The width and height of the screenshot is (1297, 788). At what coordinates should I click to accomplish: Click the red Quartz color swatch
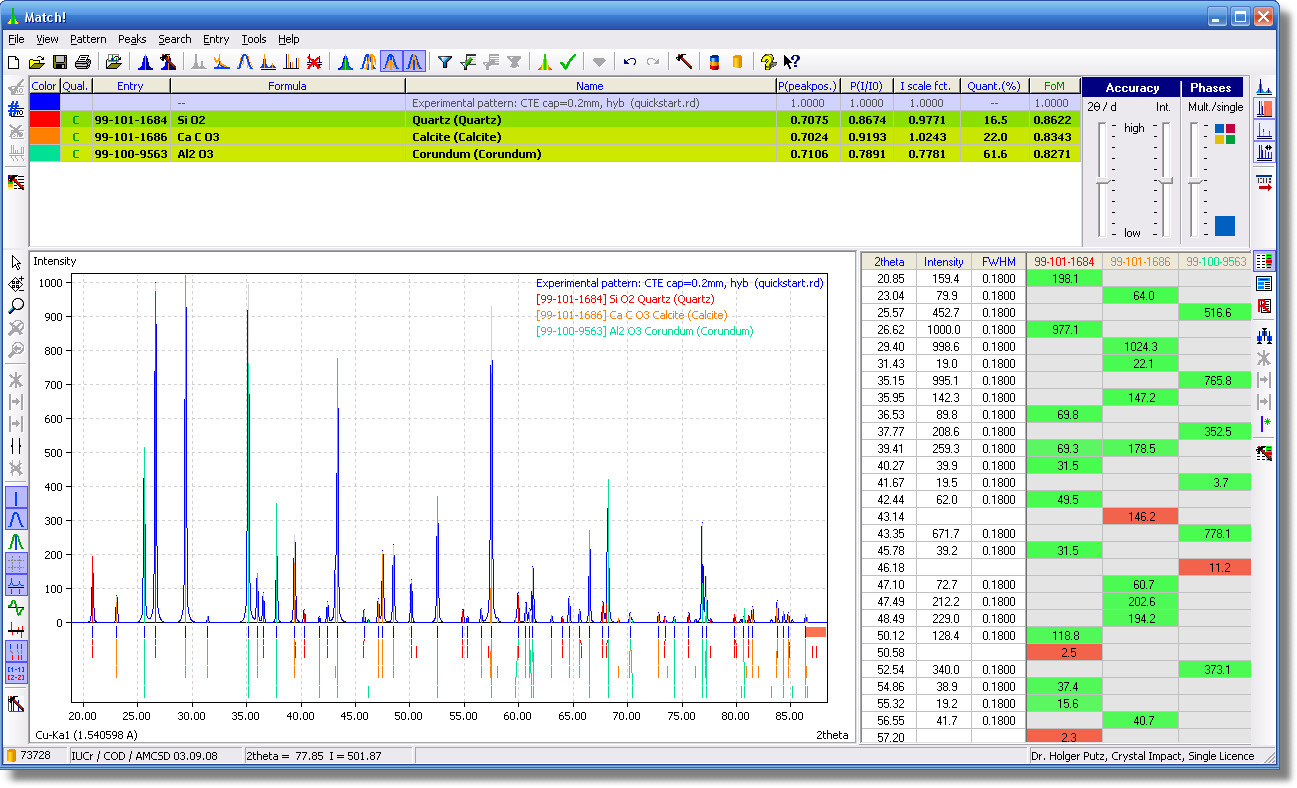pos(45,120)
